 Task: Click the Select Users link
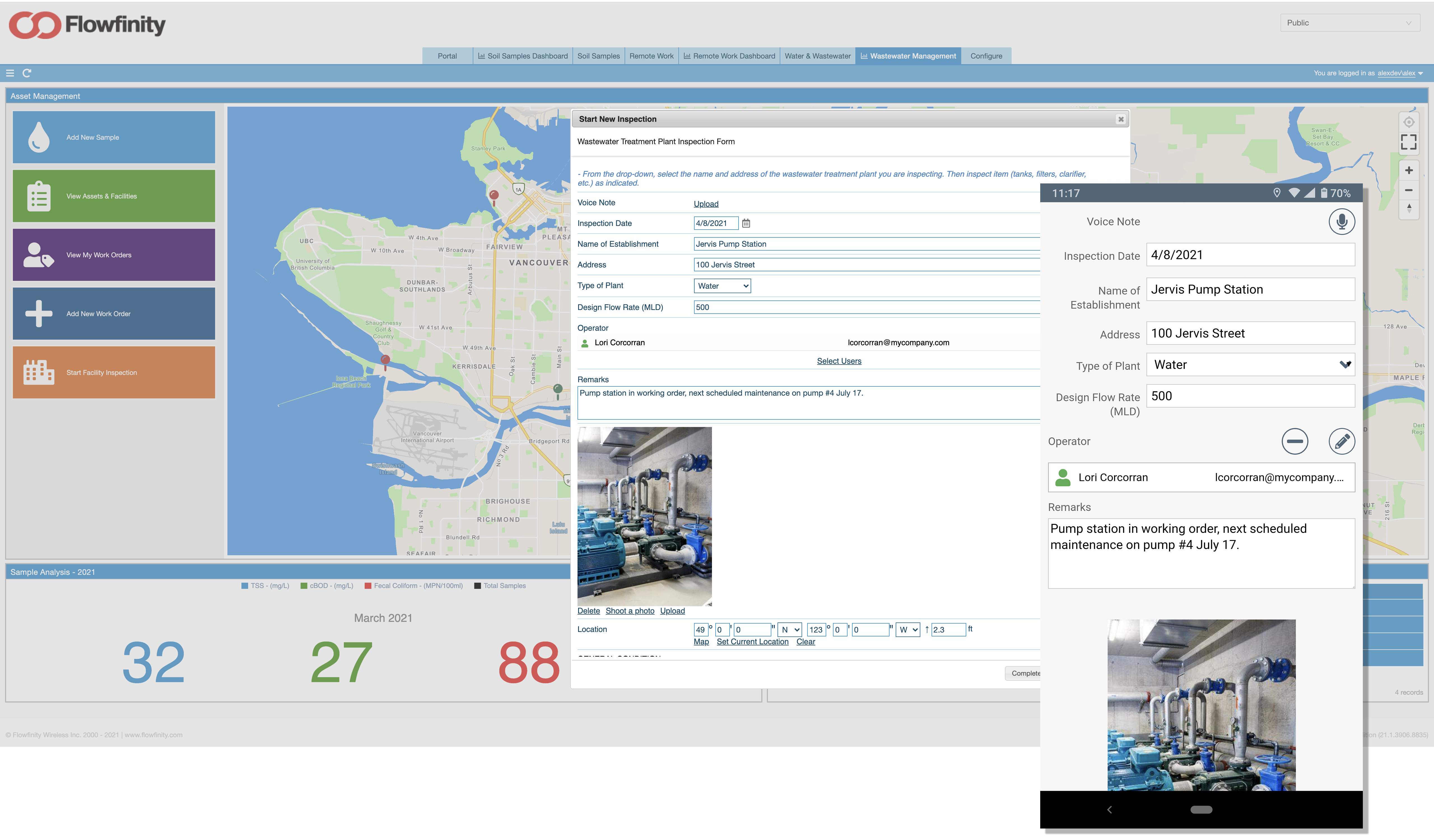(838, 361)
